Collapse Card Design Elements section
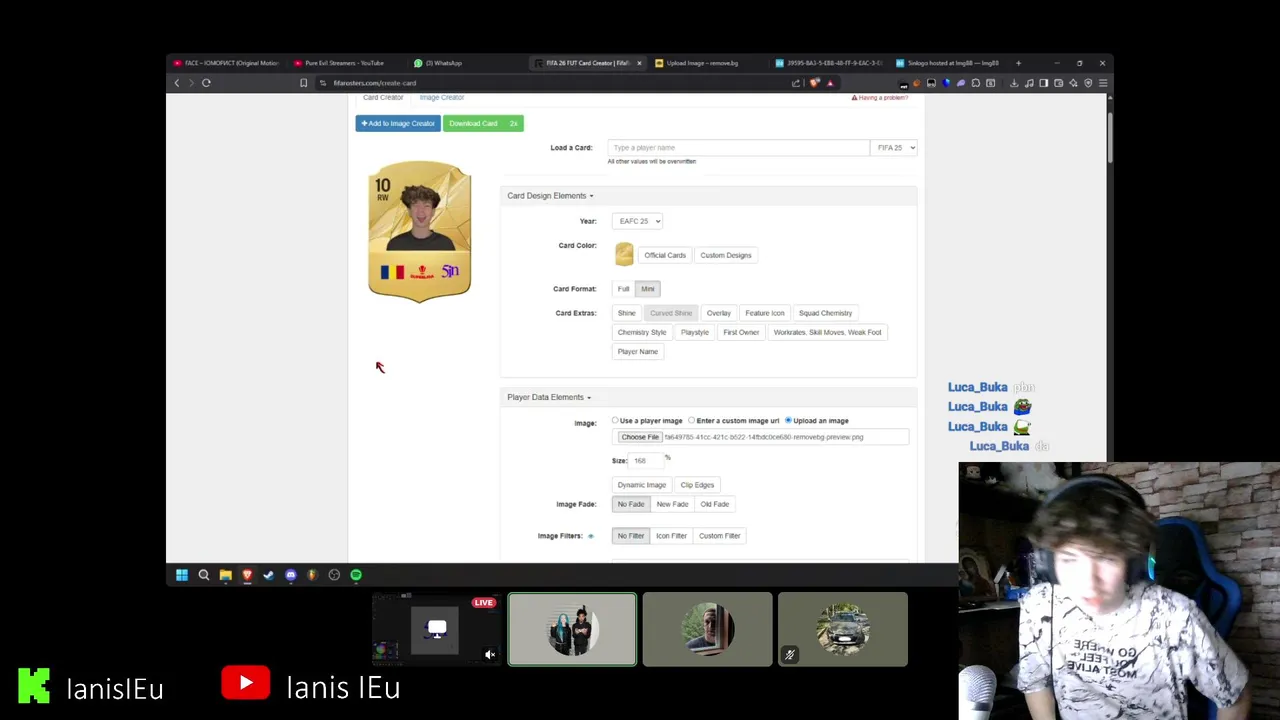This screenshot has width=1280, height=720. point(550,196)
